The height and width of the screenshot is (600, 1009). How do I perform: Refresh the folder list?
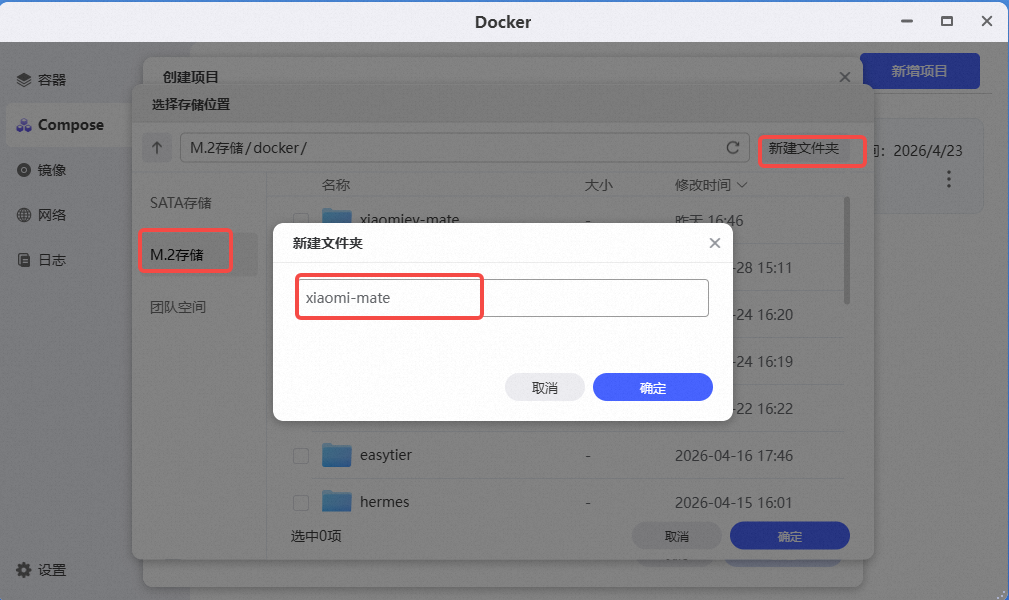[x=732, y=147]
